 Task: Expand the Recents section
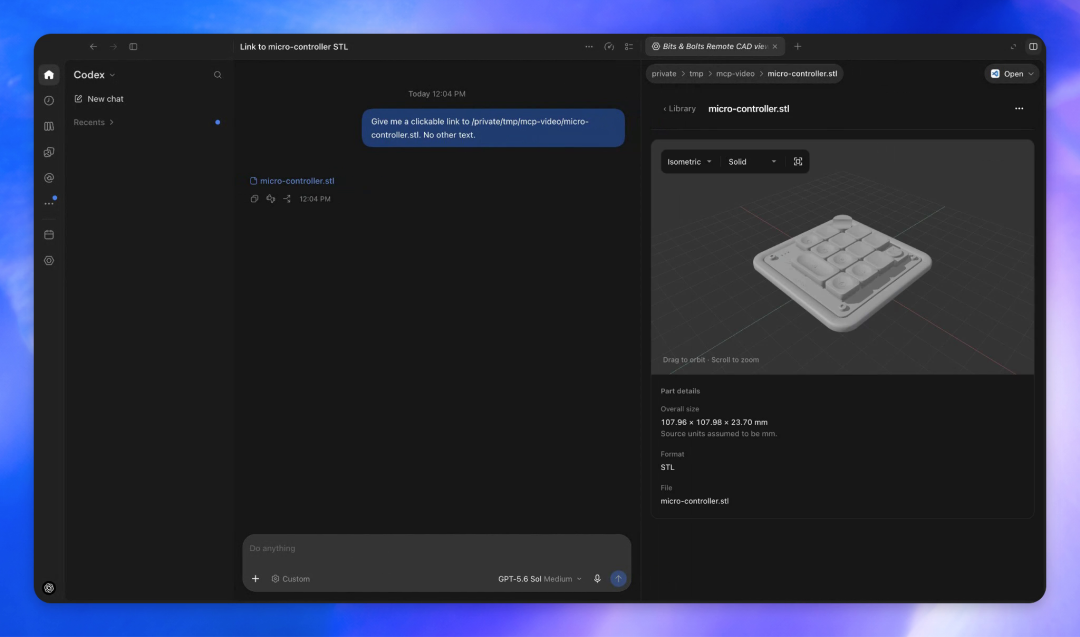click(x=94, y=123)
